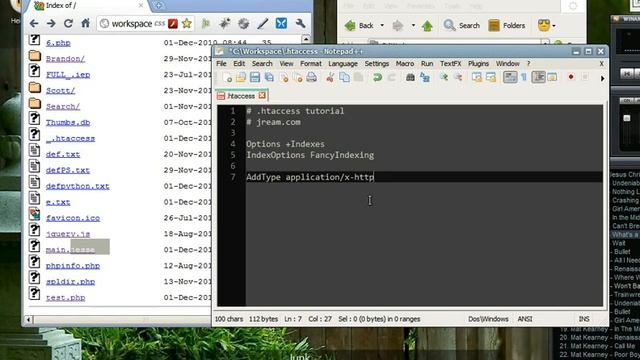Open Chrome wrench settings menu

click(300, 23)
